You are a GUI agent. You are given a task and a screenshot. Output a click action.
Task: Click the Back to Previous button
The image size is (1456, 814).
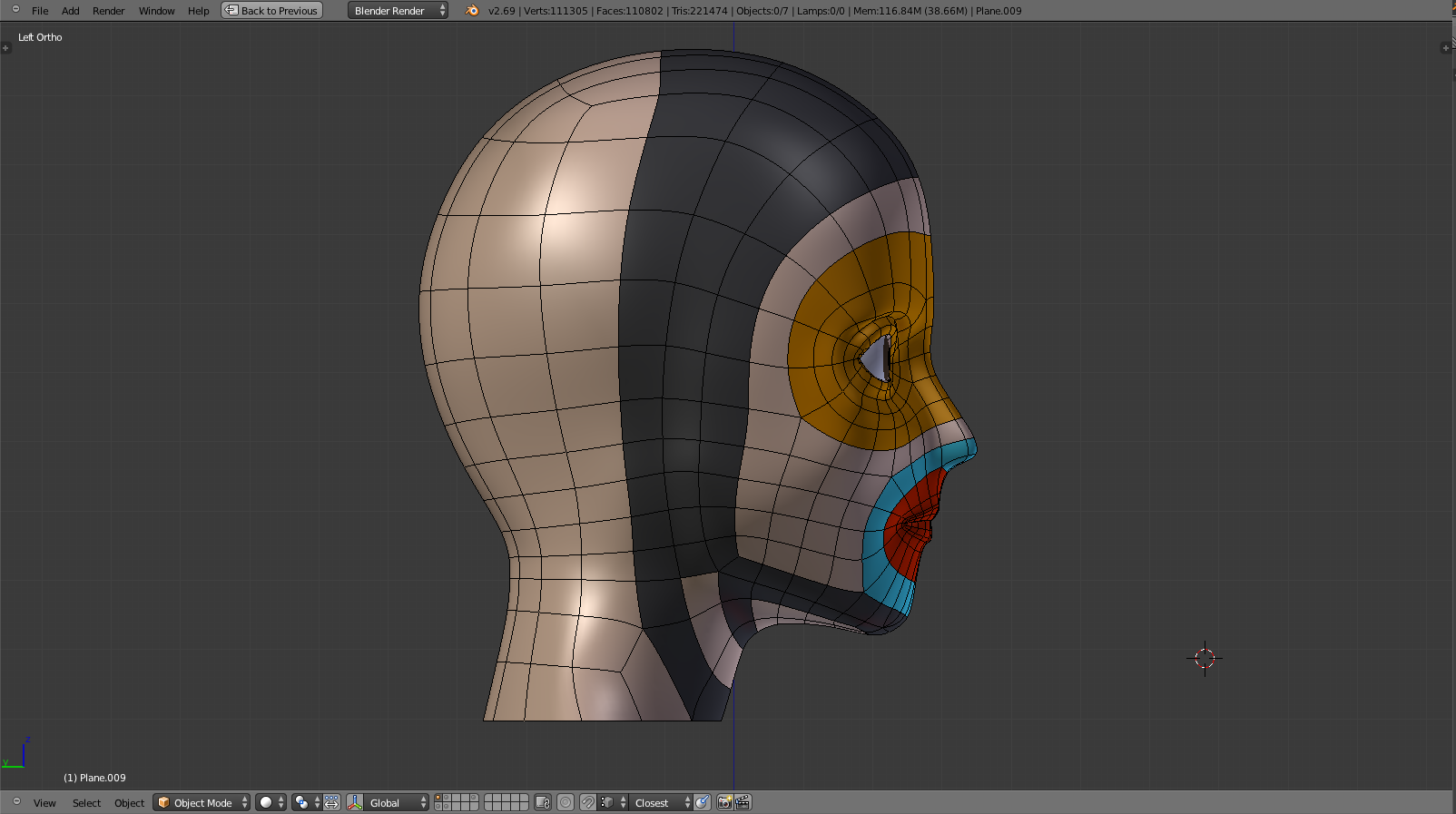pyautogui.click(x=272, y=10)
